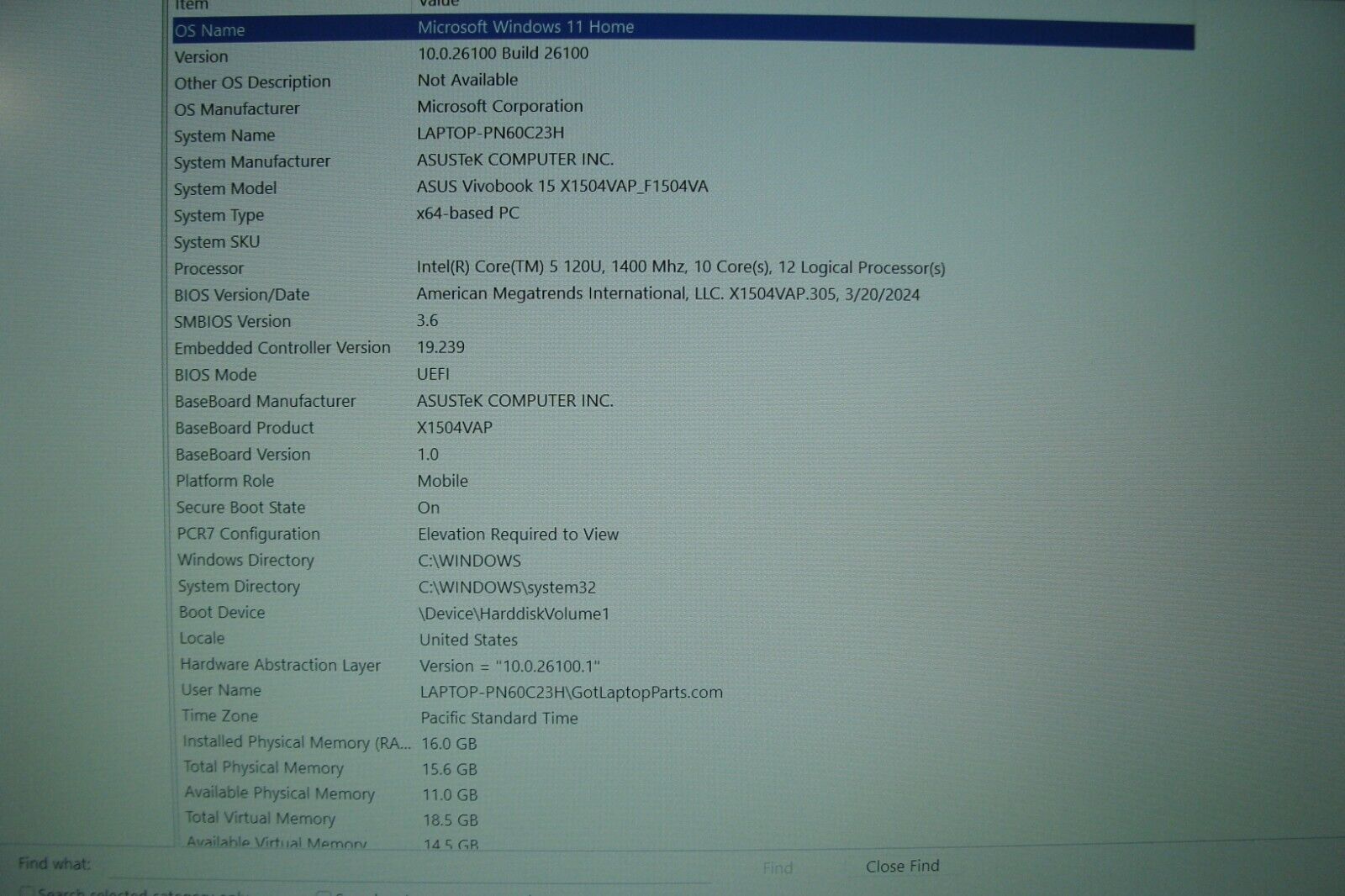Click the 'United States' value
This screenshot has height=896, width=1345.
coord(468,640)
